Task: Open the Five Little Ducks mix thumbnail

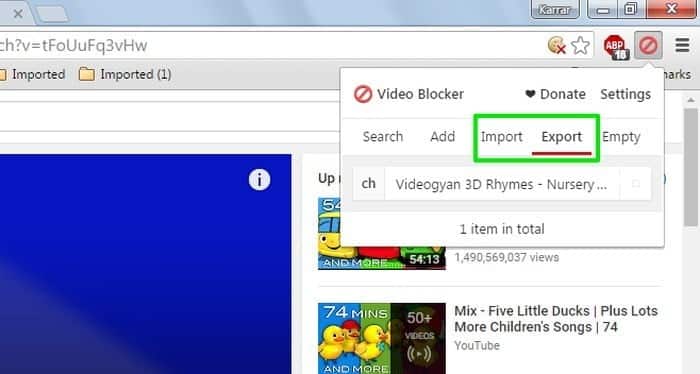Action: pos(382,338)
